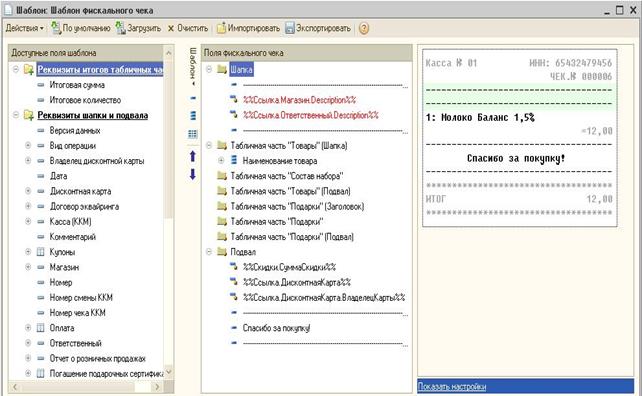This screenshot has height=396, width=642.
Task: Select Версия данных field
Action: click(75, 130)
